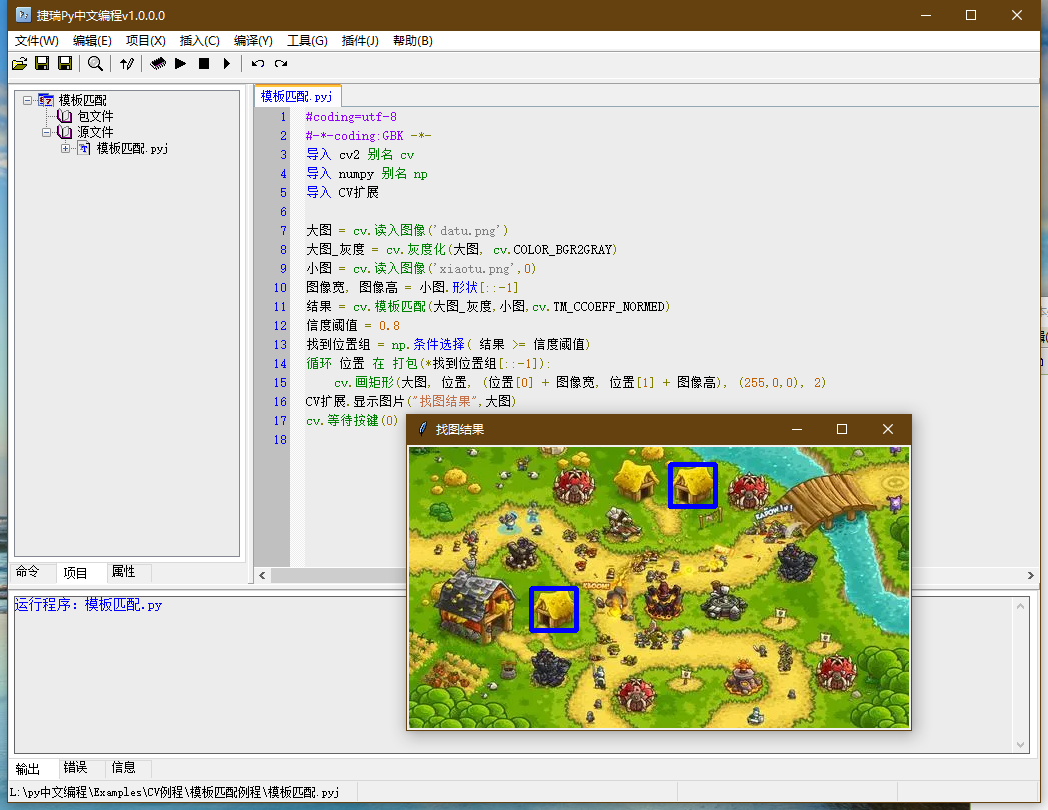
Task: Open the 编译(Y) menu
Action: point(253,41)
